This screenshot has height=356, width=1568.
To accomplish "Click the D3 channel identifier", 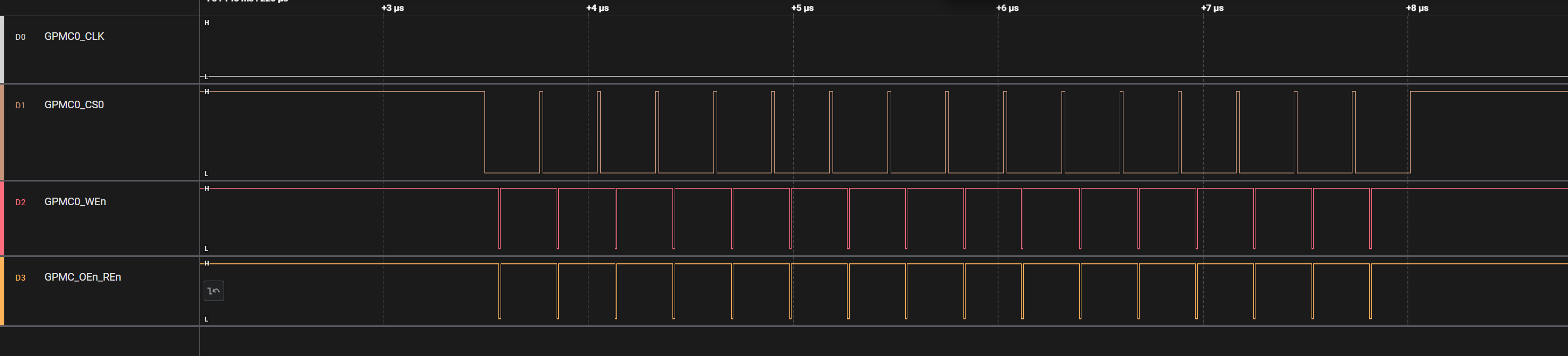I will click(x=20, y=277).
